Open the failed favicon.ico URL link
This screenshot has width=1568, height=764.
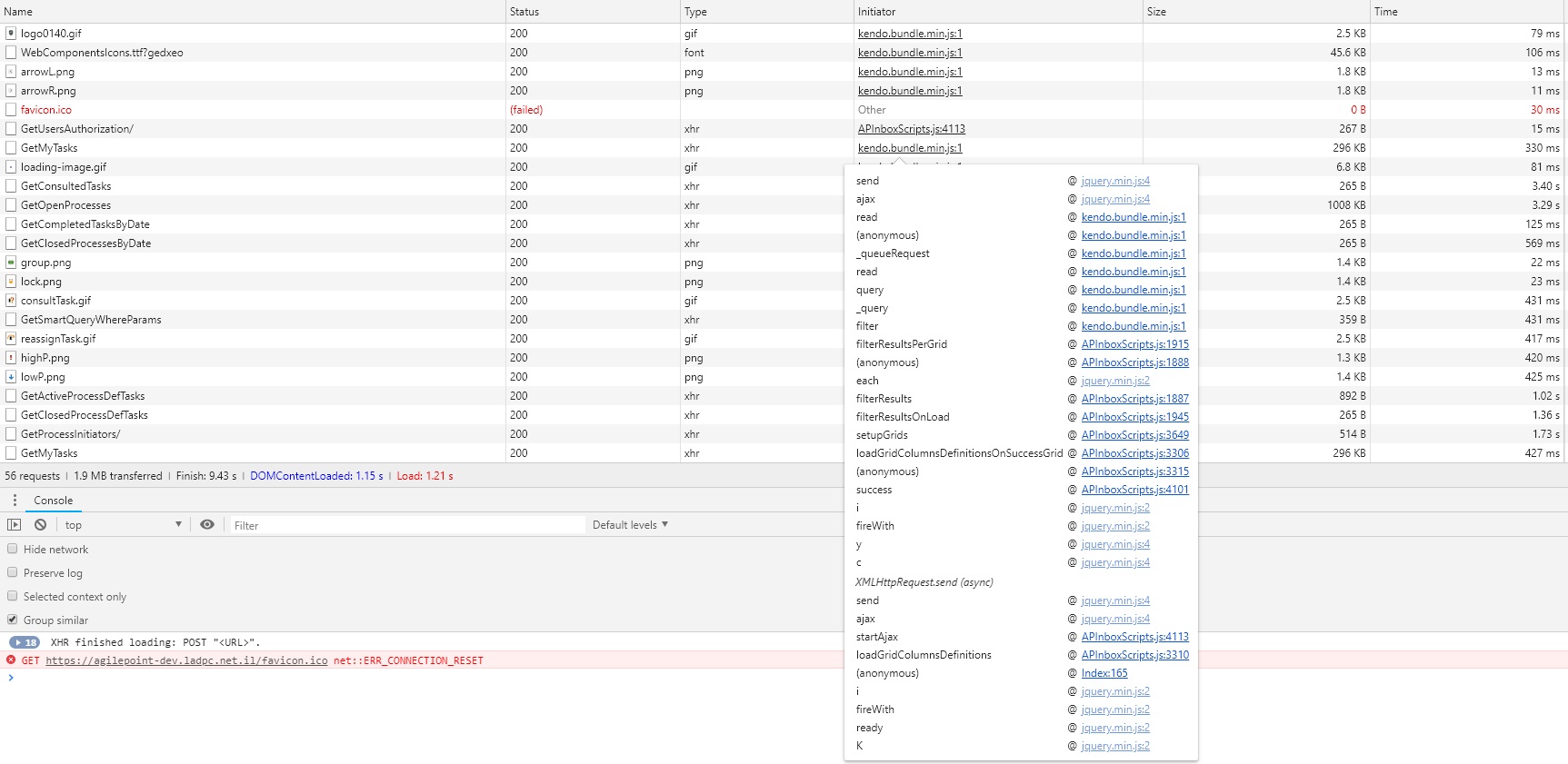(186, 660)
